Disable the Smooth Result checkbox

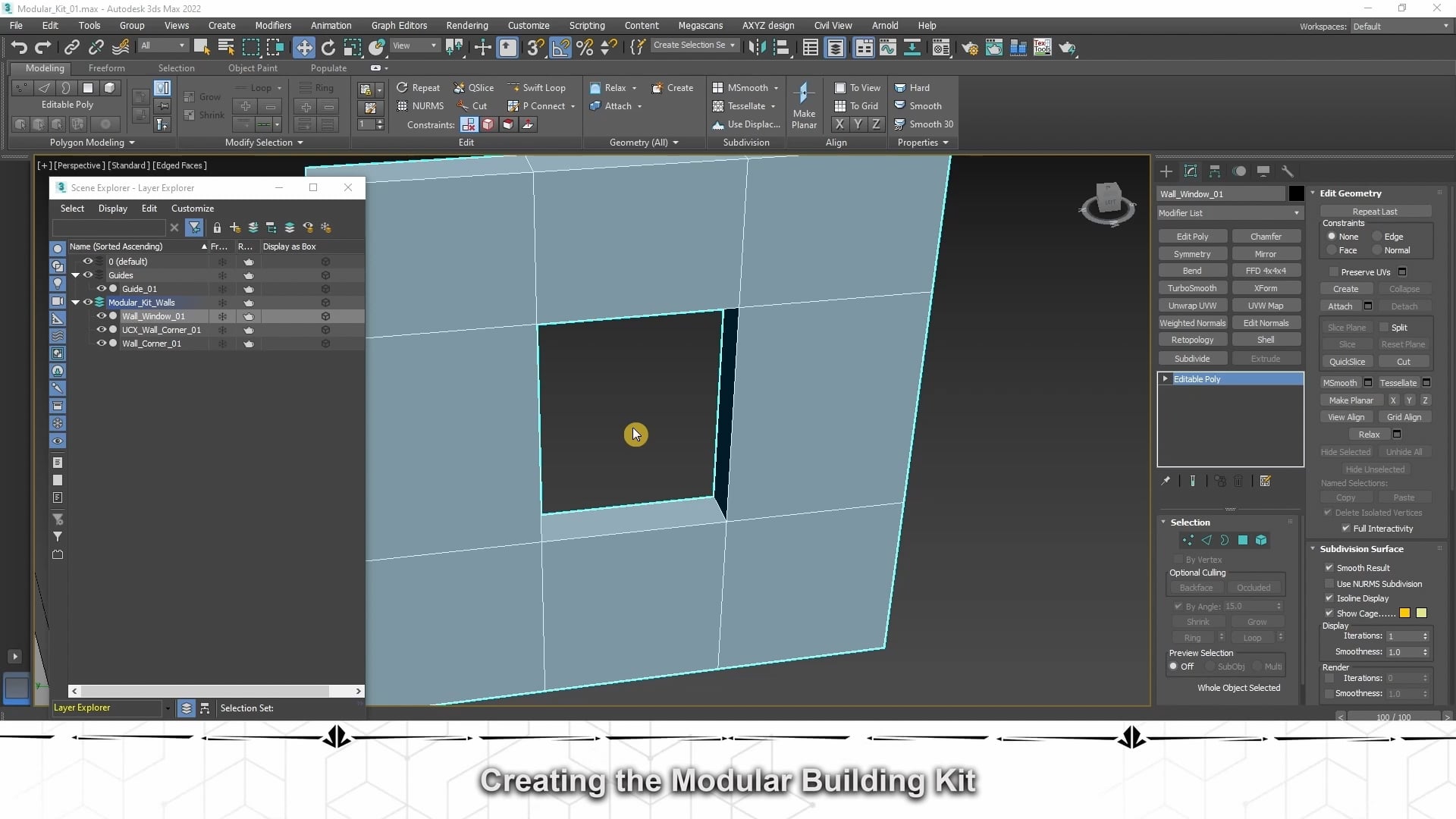pos(1329,567)
